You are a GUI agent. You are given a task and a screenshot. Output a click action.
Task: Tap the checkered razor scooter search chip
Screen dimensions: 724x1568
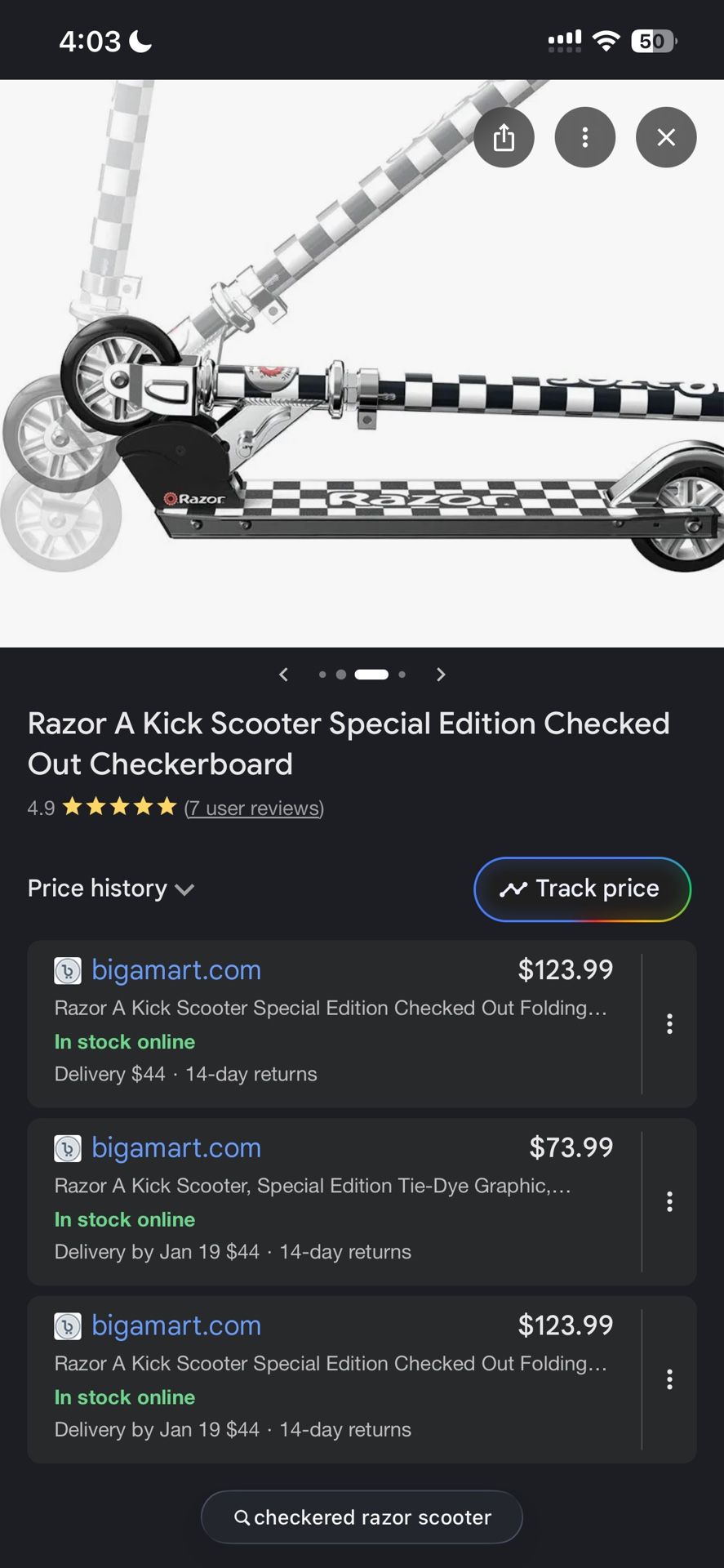362,1517
